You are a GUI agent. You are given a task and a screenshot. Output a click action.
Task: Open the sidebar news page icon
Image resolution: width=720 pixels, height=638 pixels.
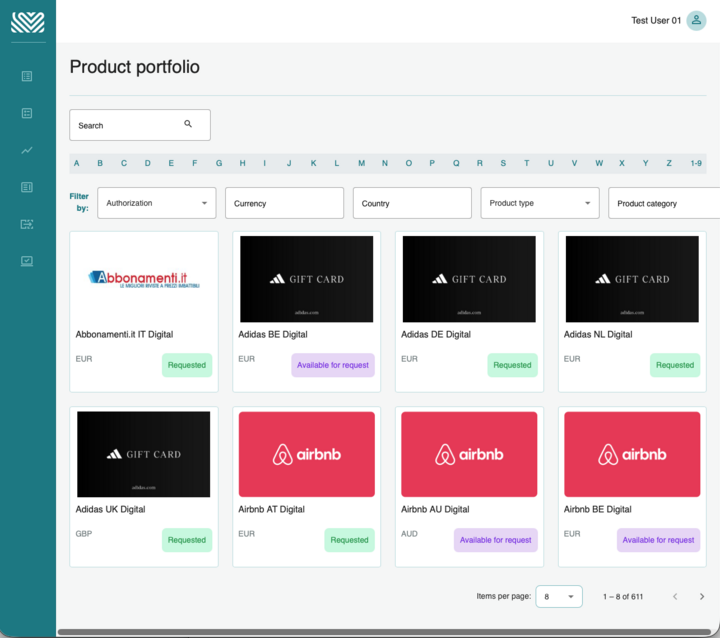pos(27,187)
